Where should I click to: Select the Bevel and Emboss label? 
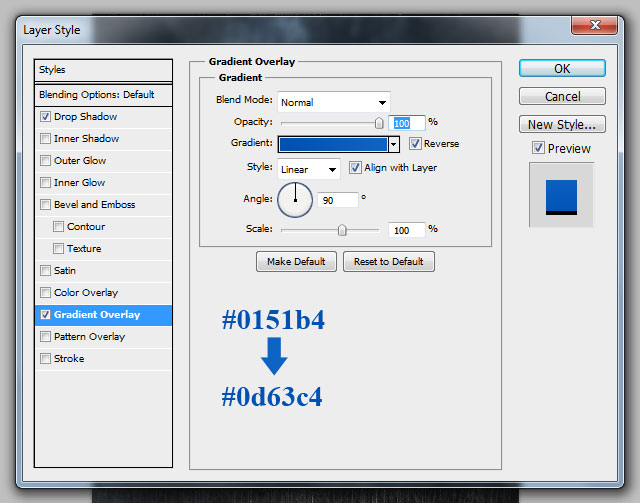pyautogui.click(x=94, y=205)
